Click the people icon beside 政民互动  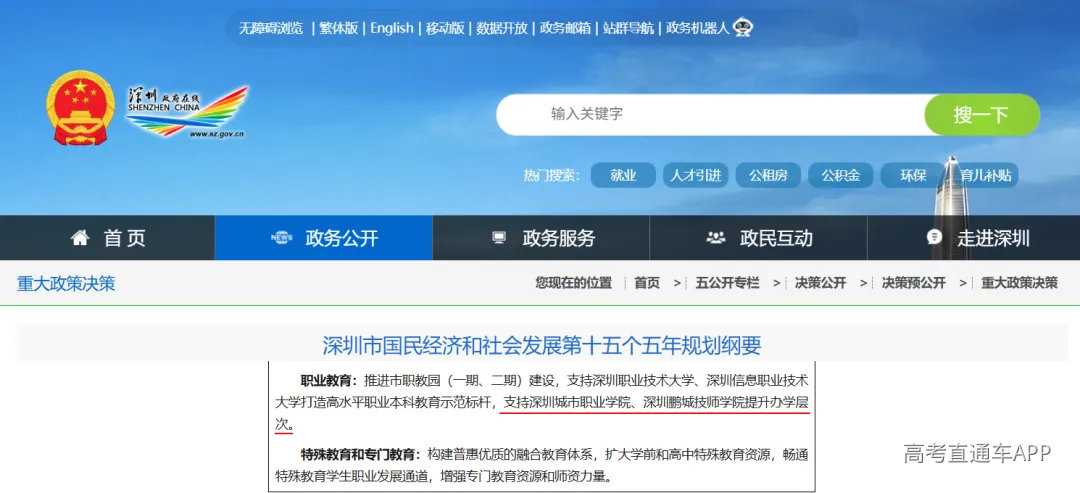coord(716,238)
